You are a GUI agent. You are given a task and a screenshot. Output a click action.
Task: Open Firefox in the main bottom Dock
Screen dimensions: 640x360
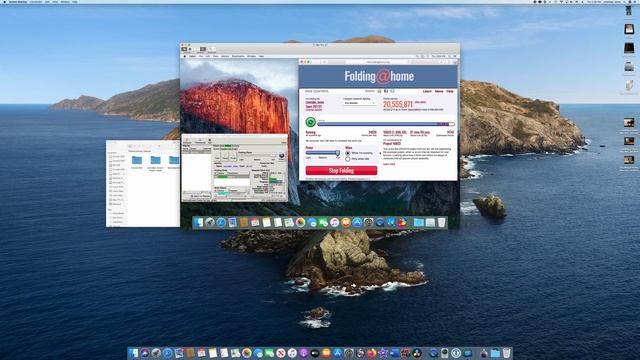[372, 353]
